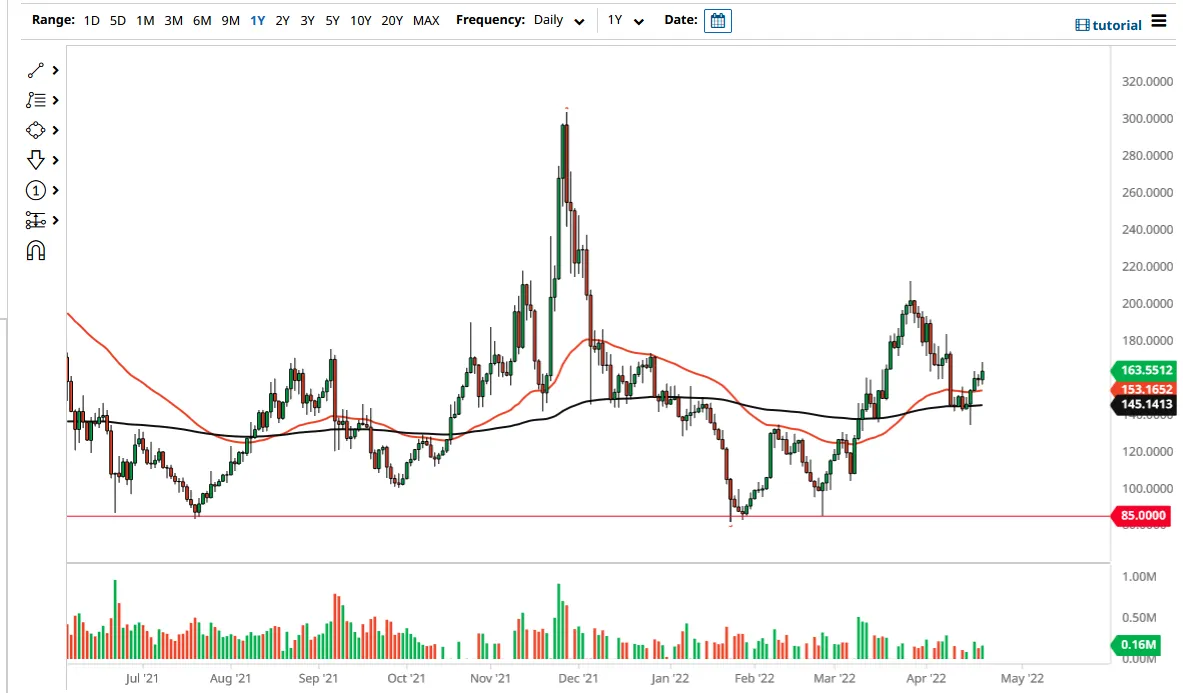This screenshot has height=693, width=1183.
Task: Click the 153.1652 red moving average label
Action: point(1144,389)
